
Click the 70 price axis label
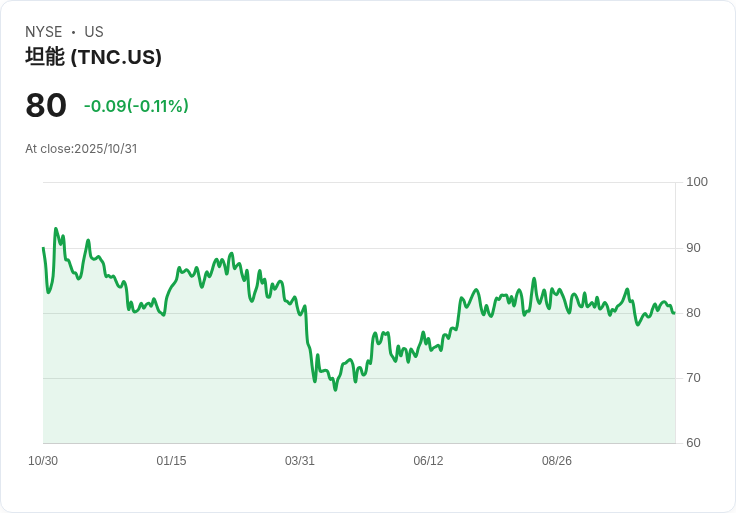(x=693, y=378)
